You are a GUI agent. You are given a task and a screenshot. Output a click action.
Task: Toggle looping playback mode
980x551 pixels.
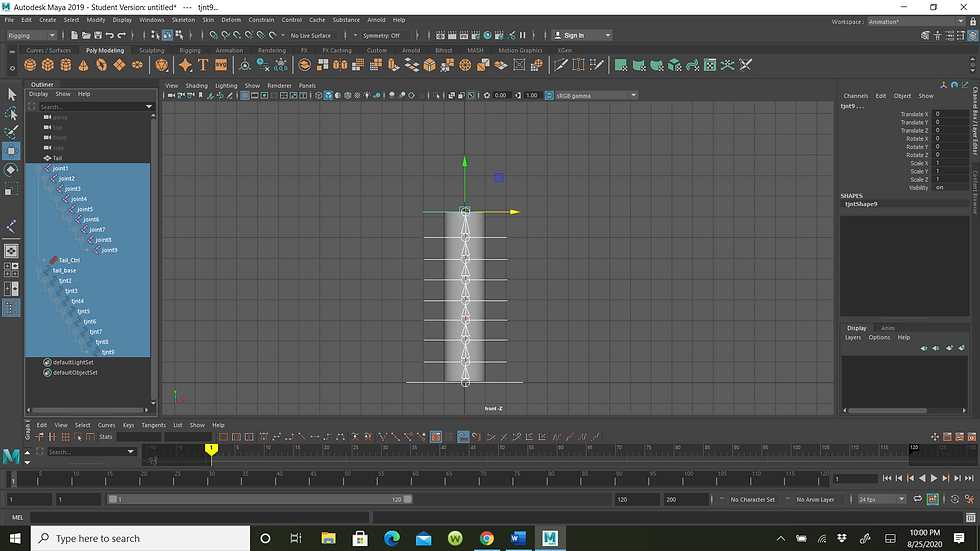click(918, 499)
